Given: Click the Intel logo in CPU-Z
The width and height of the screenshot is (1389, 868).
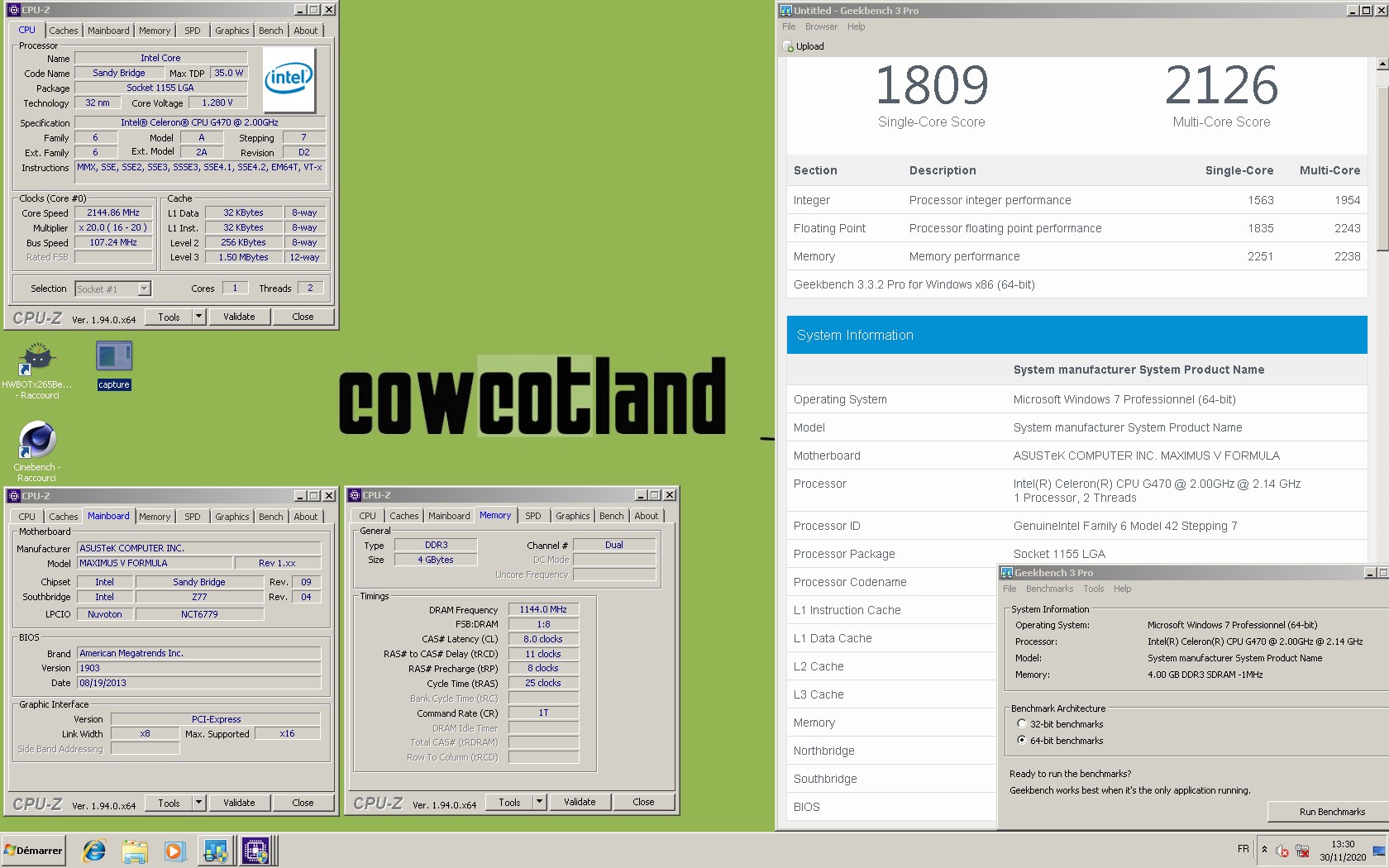Looking at the screenshot, I should pos(289,79).
